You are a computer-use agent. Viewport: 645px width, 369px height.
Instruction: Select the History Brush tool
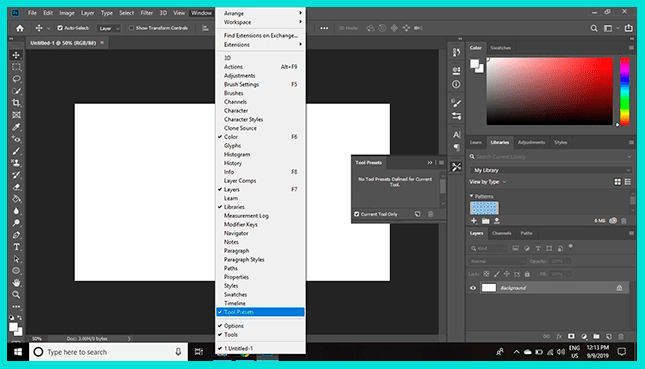[x=16, y=175]
